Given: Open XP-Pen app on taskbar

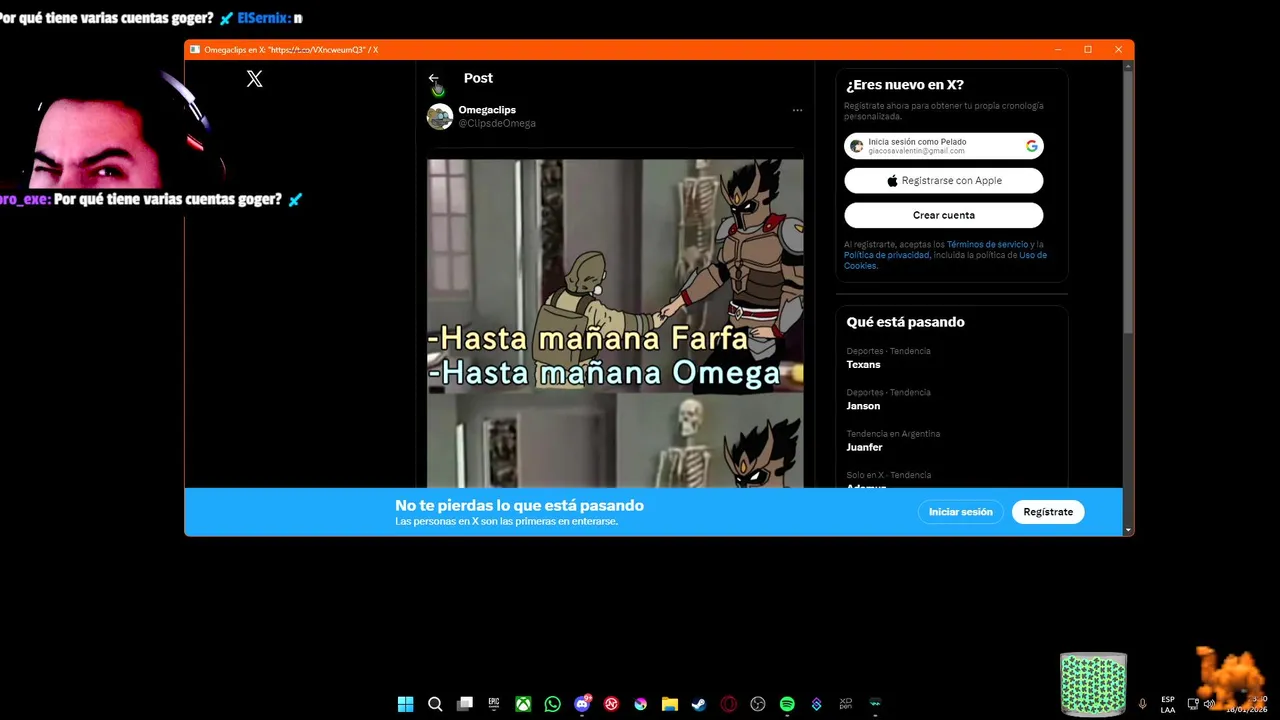Looking at the screenshot, I should click(x=846, y=704).
